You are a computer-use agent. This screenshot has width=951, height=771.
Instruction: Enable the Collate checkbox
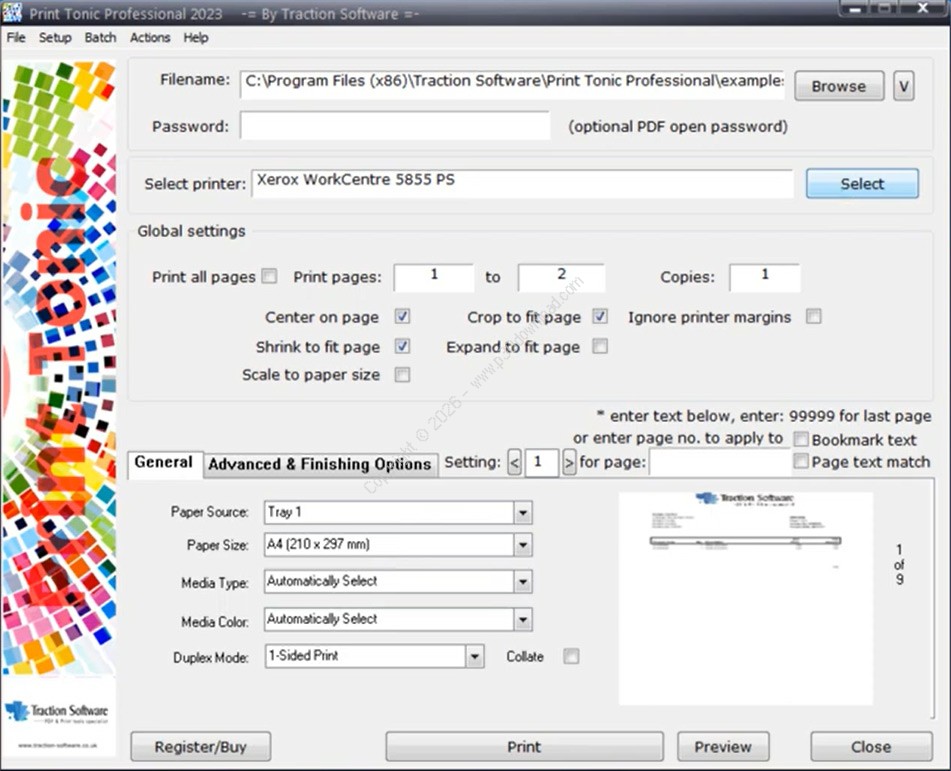point(571,656)
